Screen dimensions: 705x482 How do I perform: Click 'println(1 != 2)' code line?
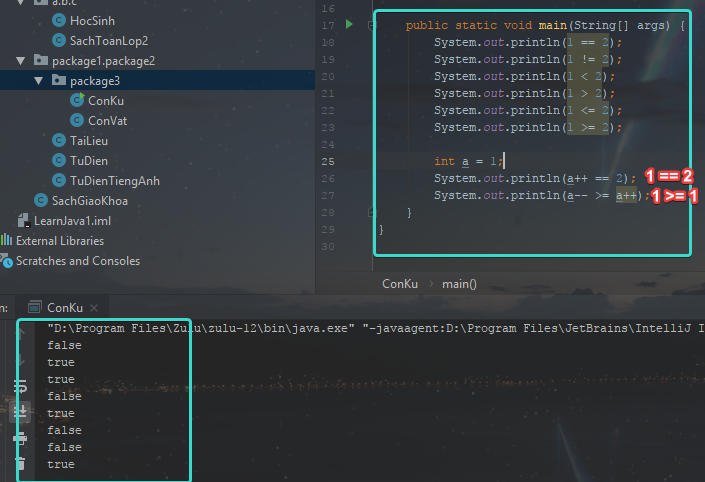click(528, 59)
